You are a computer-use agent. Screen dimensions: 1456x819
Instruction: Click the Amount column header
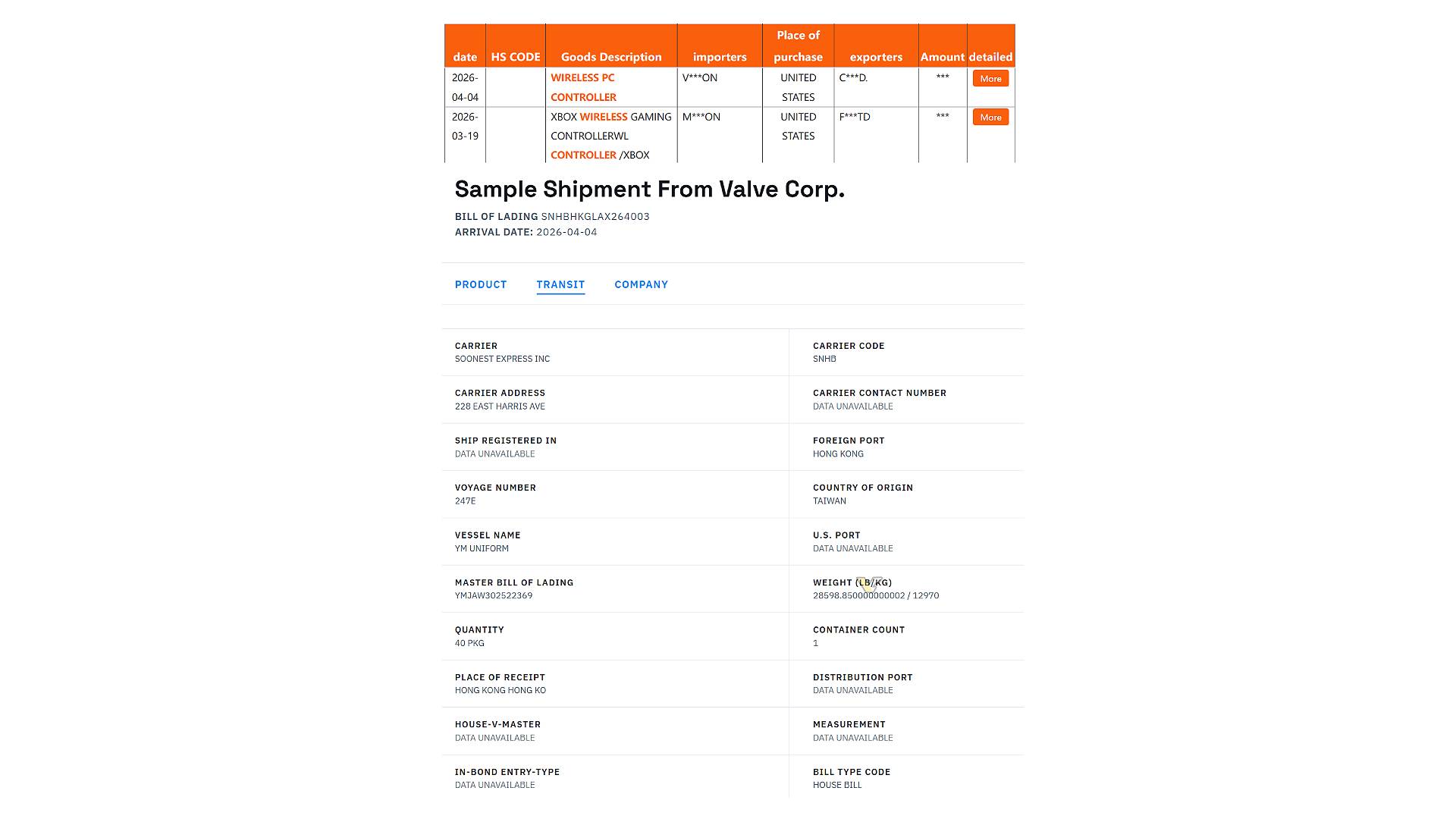943,56
